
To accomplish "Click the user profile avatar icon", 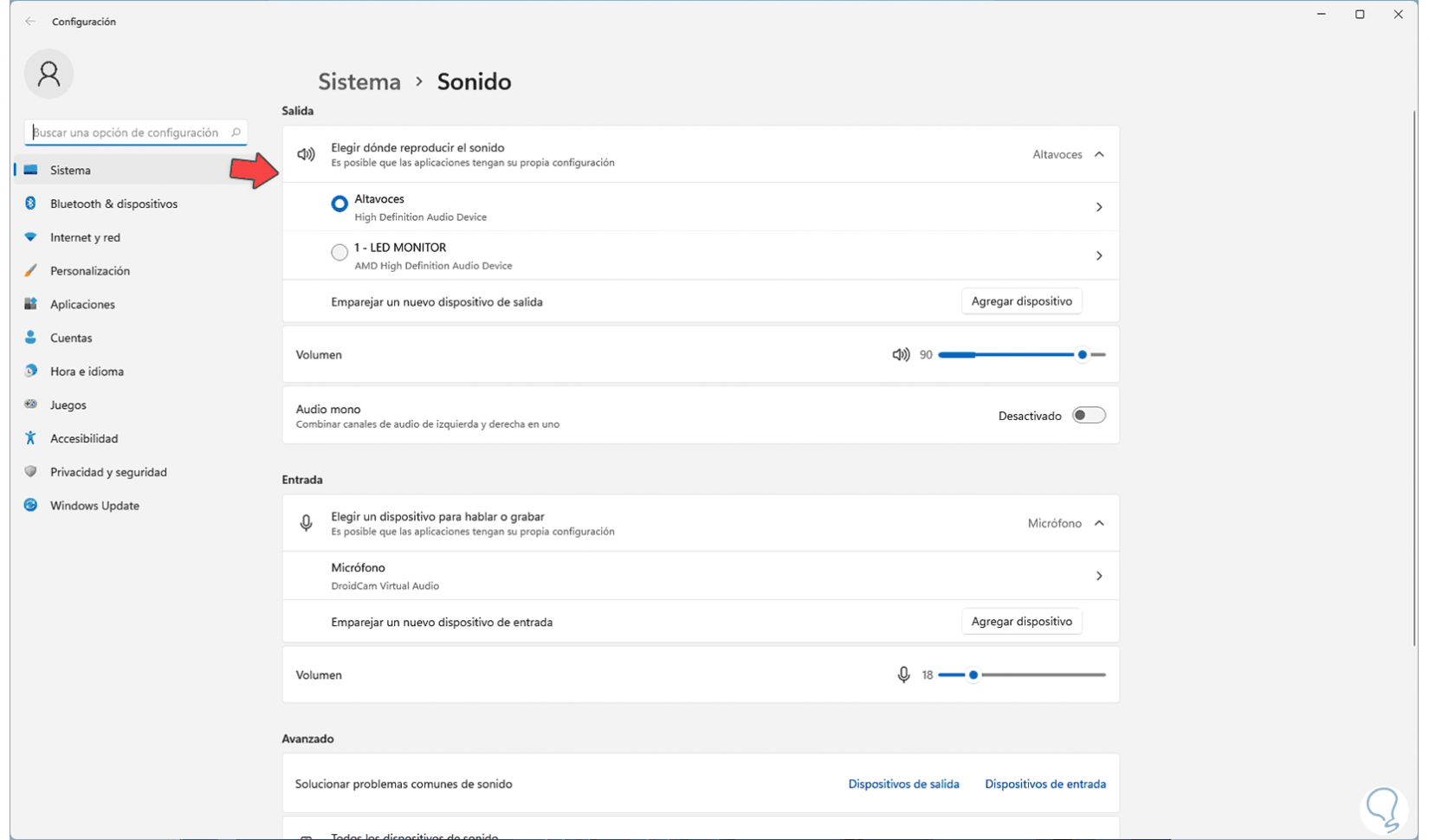I will tap(48, 74).
